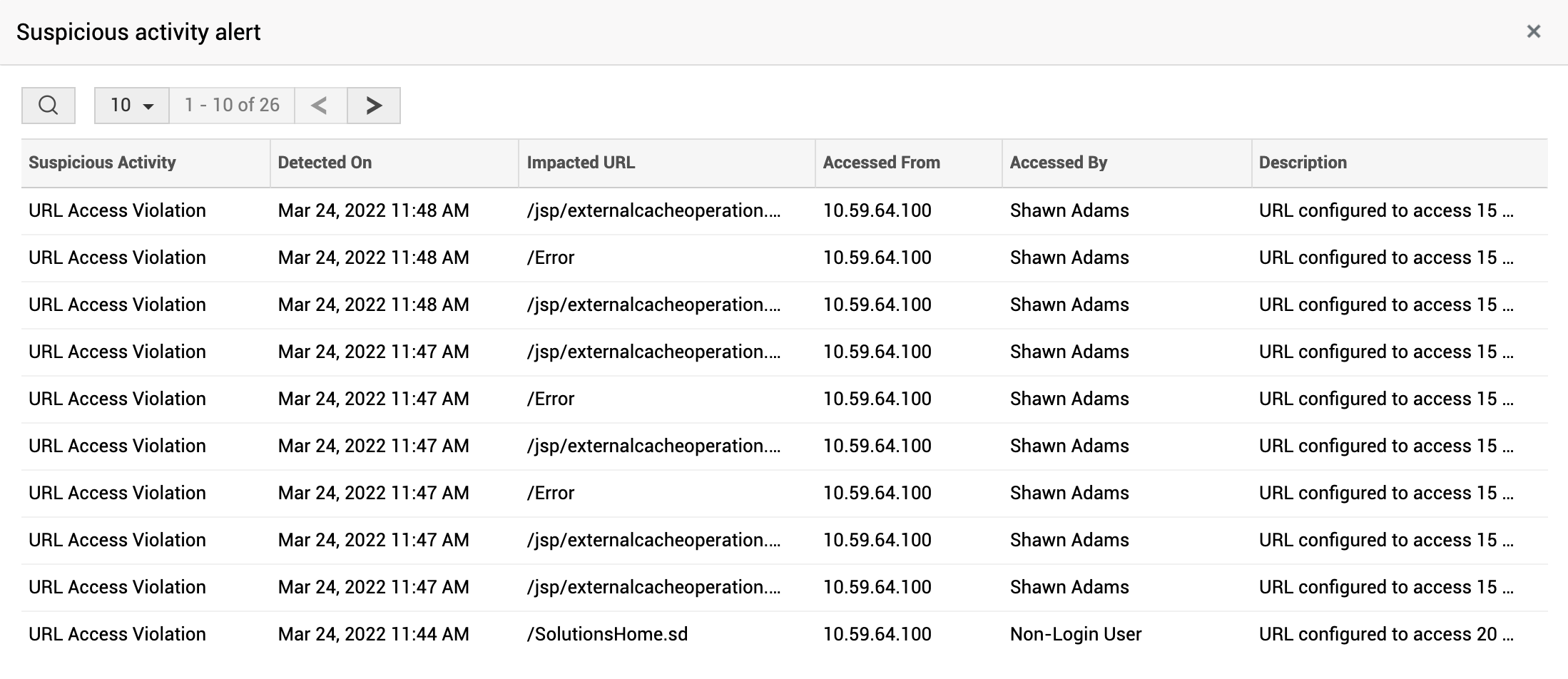
Task: Click the 11:44 AM detected timestamp
Action: 373,634
